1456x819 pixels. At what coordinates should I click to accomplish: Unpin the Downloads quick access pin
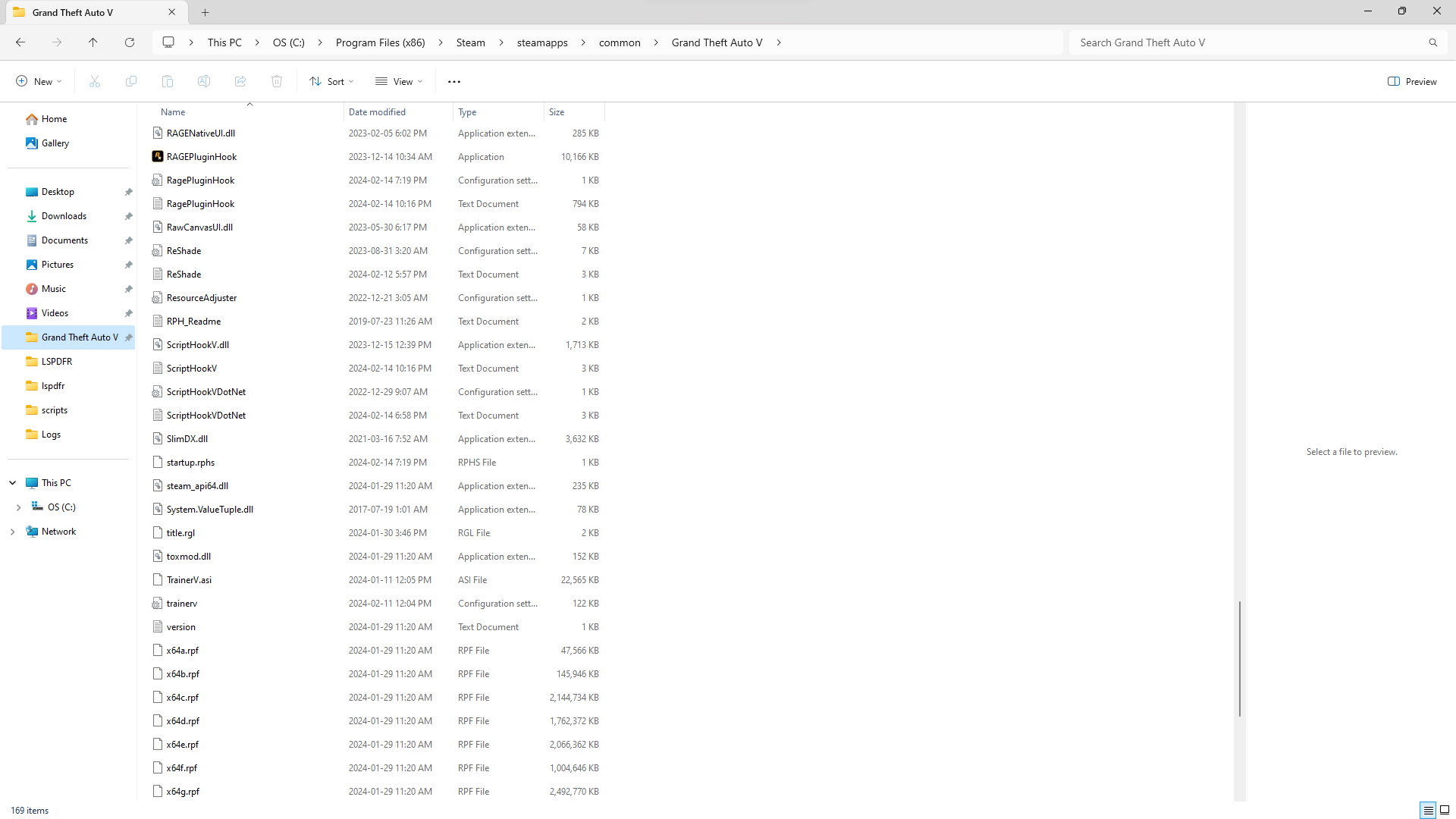[129, 216]
